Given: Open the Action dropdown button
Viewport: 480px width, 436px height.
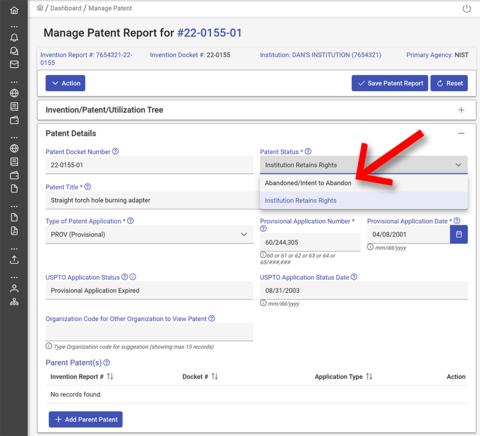Looking at the screenshot, I should coord(65,83).
